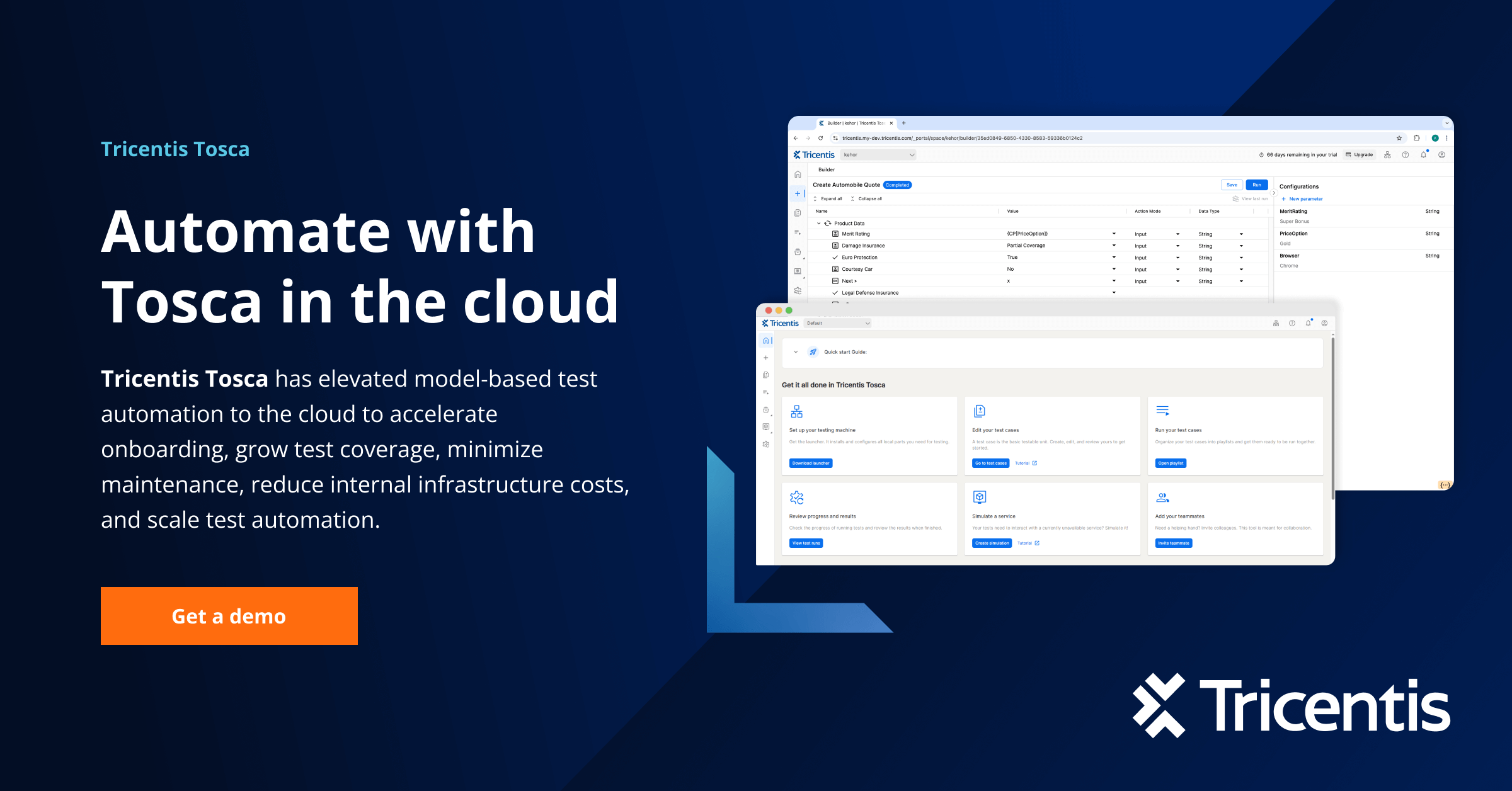1512x791 pixels.
Task: Open the Merit Rating value dropdown
Action: click(x=1114, y=234)
